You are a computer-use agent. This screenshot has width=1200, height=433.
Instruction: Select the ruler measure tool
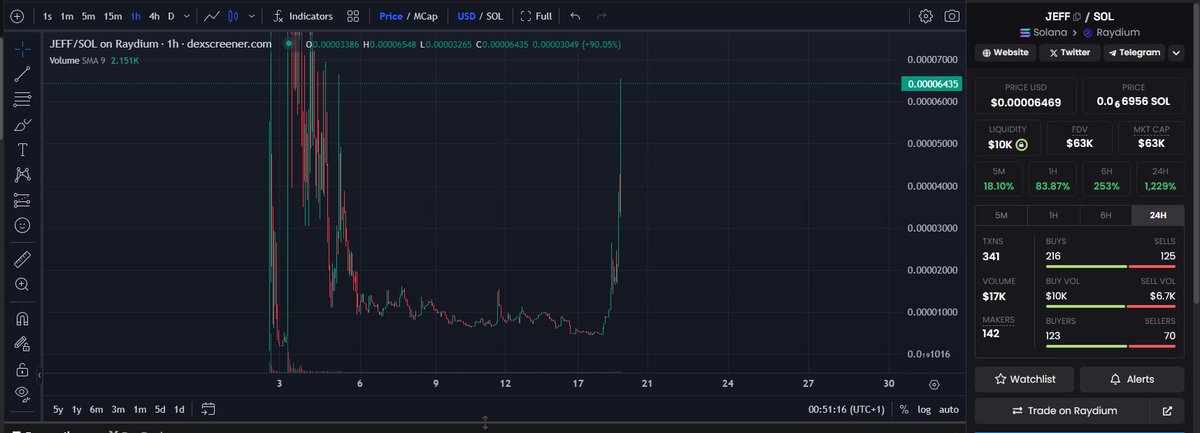22,259
